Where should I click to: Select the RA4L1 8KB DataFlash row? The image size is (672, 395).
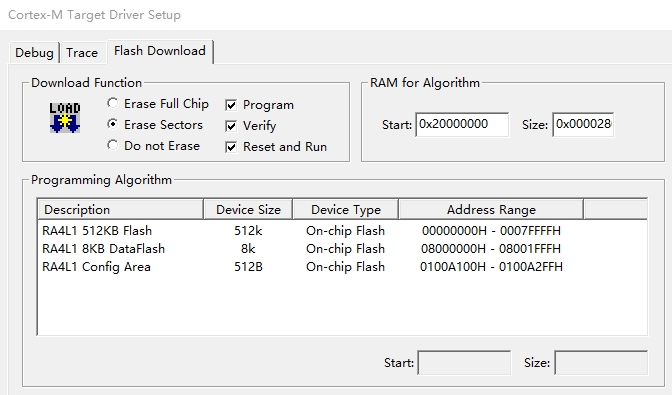(x=342, y=248)
